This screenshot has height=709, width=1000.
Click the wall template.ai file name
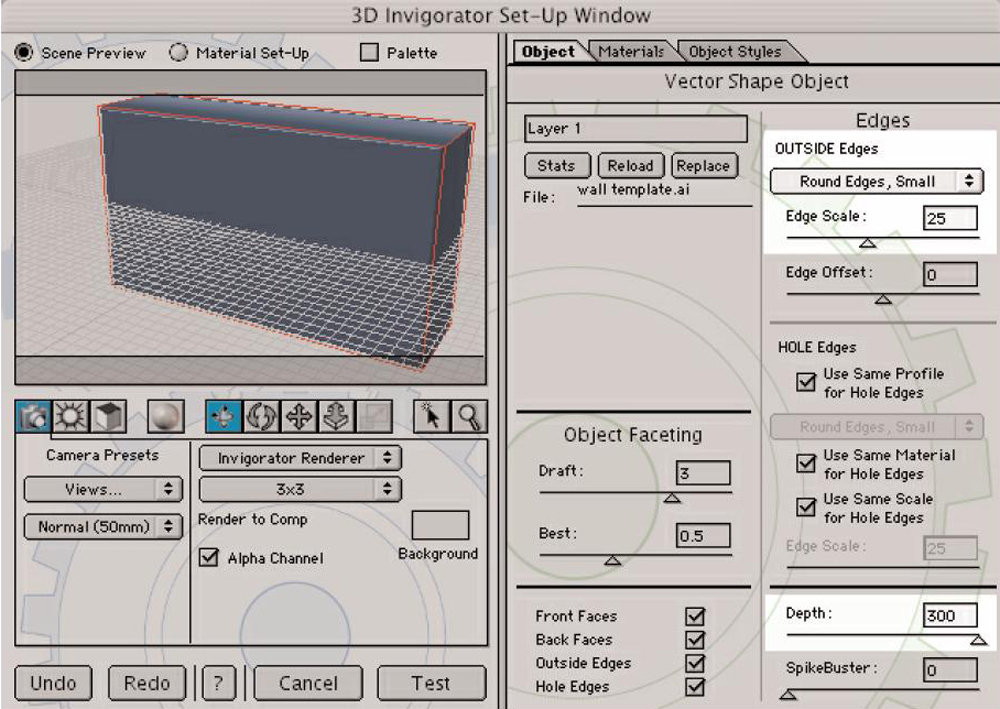[x=633, y=189]
